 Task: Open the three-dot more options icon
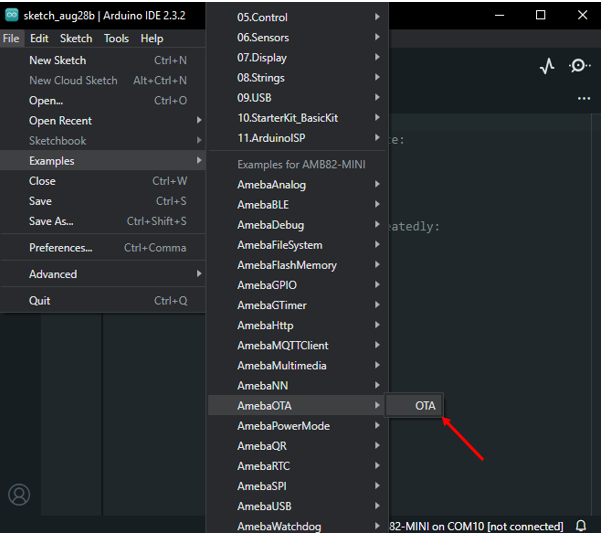[x=584, y=99]
